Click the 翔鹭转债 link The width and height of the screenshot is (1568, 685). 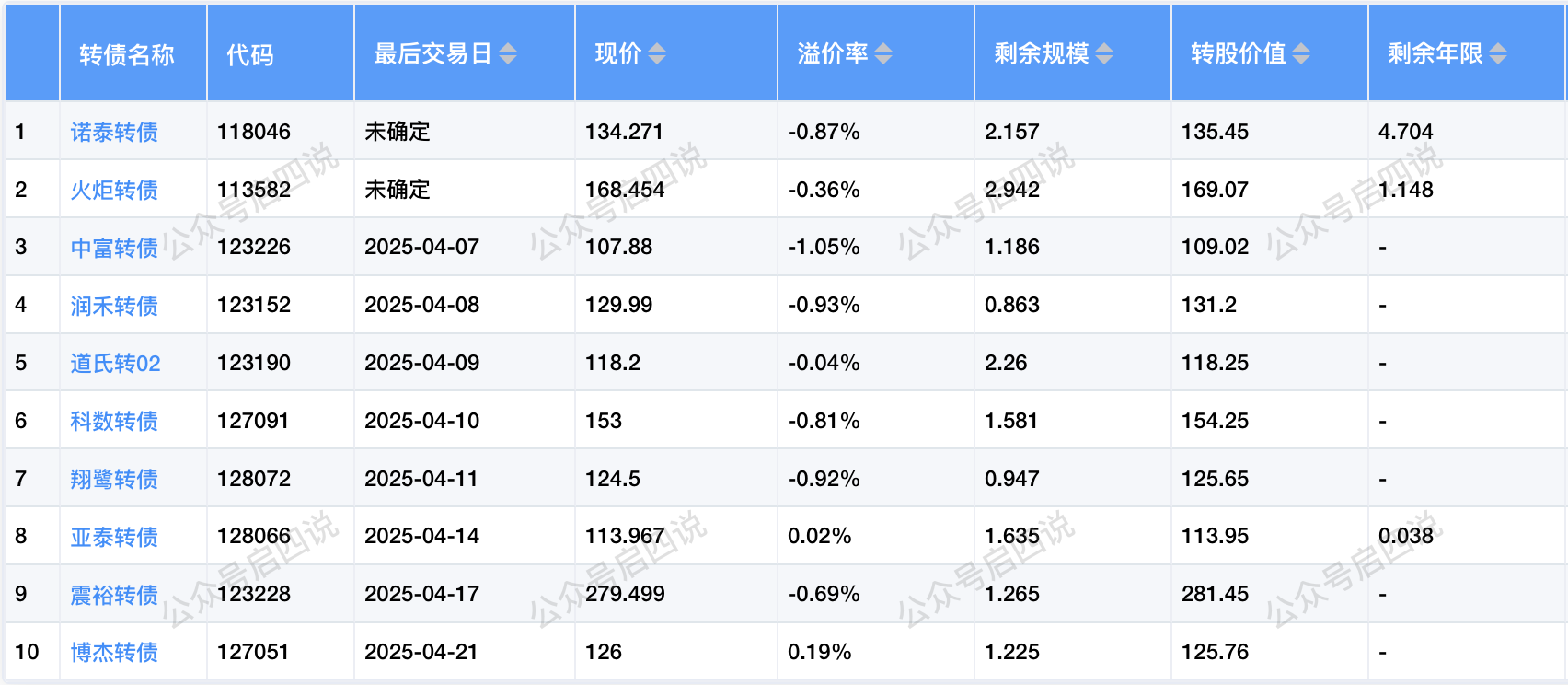(x=114, y=480)
